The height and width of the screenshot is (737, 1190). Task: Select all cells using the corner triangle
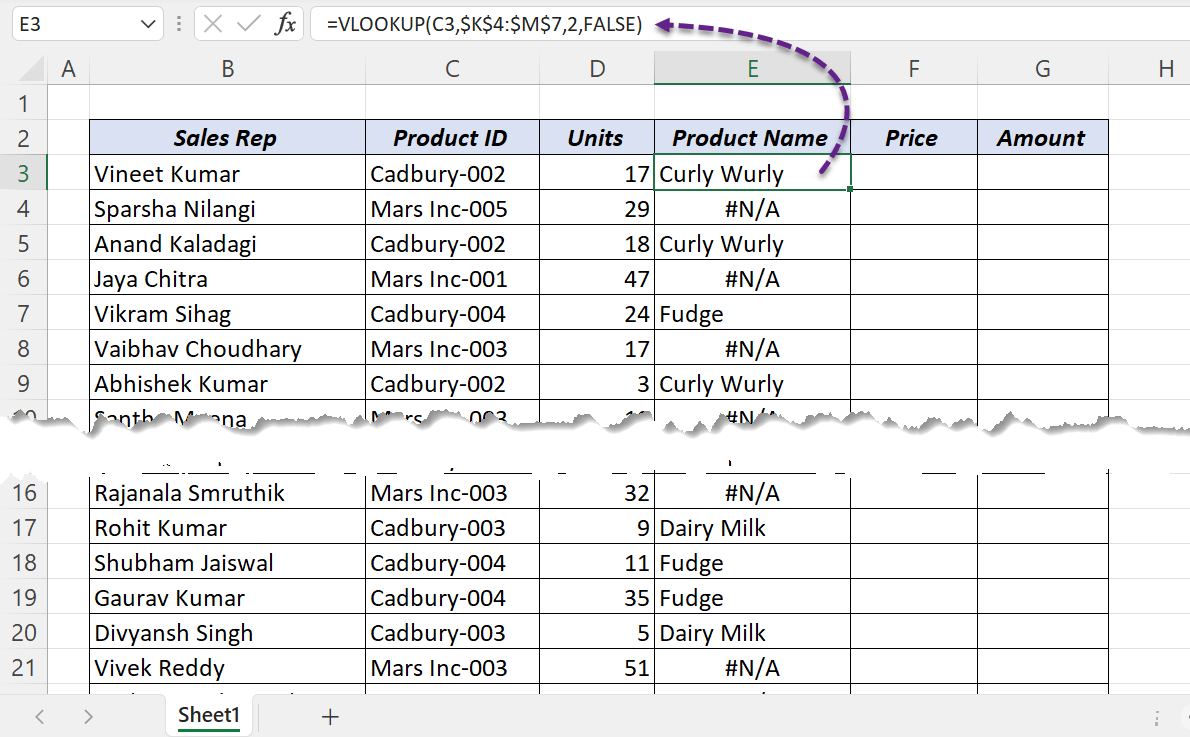pos(24,68)
